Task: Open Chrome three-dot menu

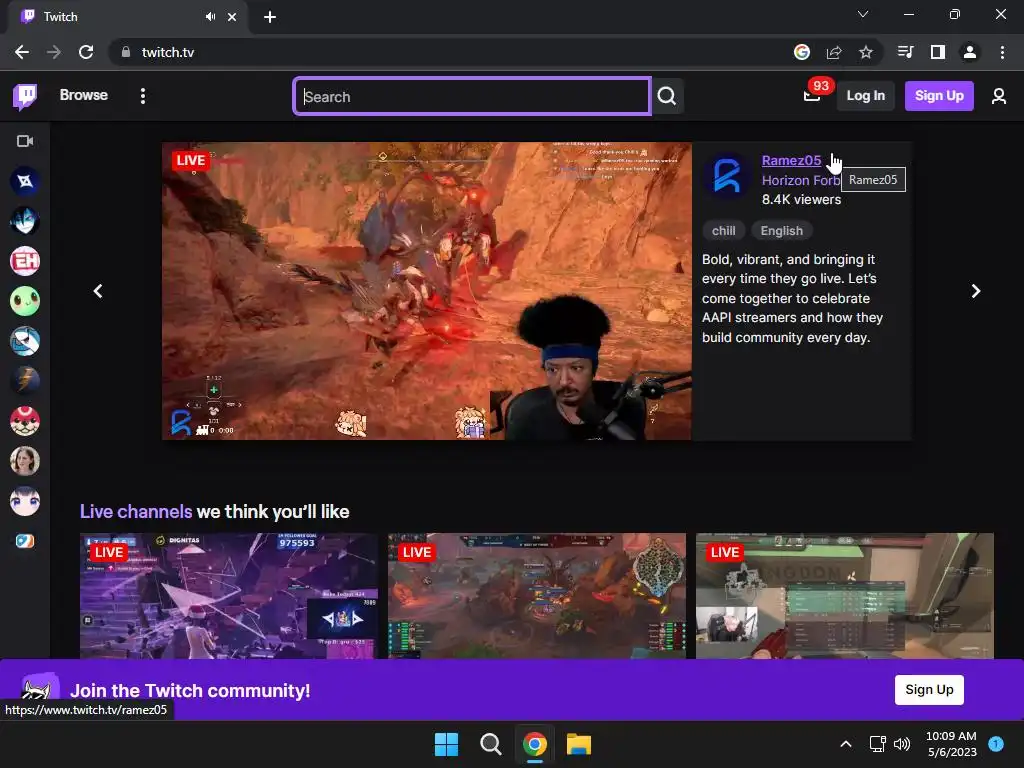Action: pos(1002,52)
